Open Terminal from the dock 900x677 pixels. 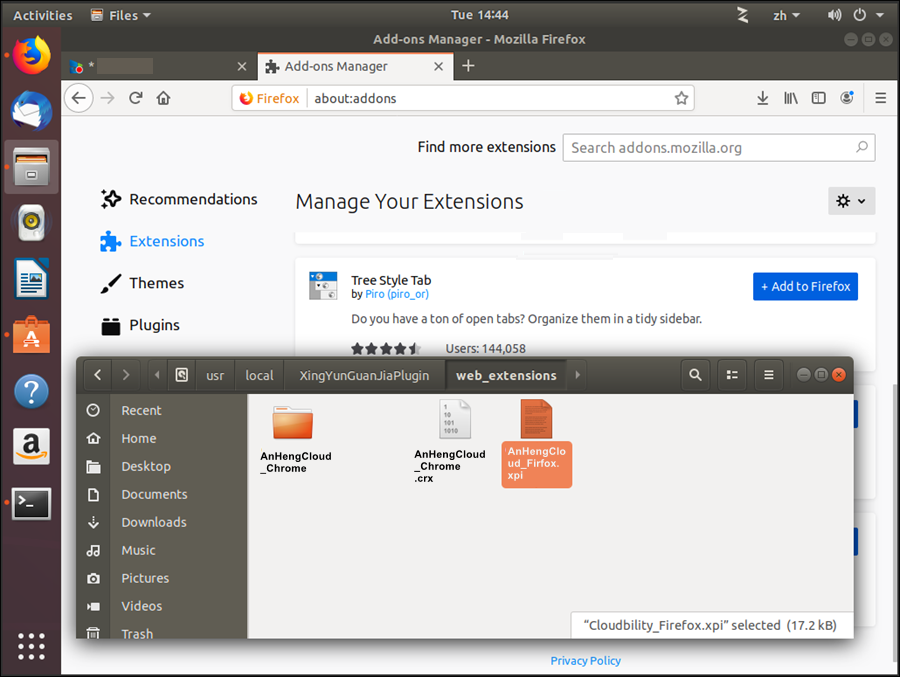tap(32, 503)
